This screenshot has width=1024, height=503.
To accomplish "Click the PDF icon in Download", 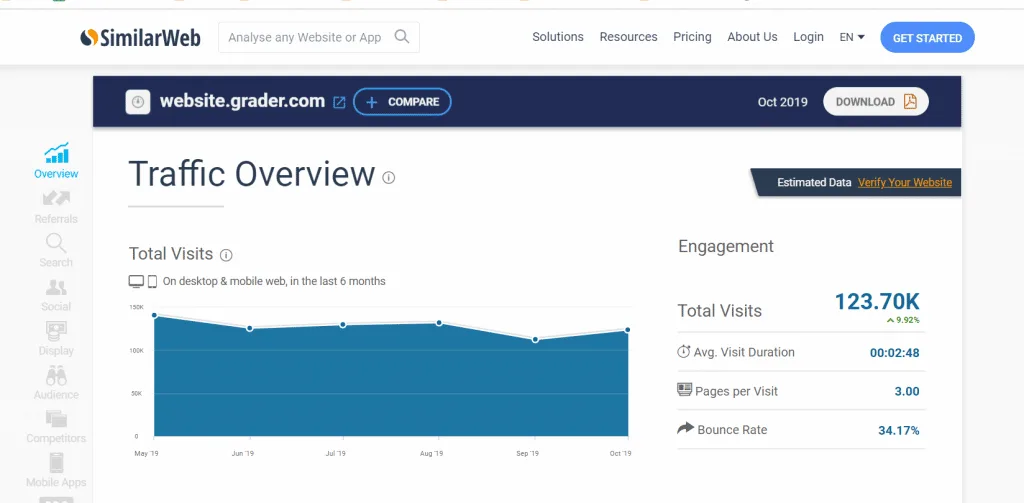I will tap(910, 101).
